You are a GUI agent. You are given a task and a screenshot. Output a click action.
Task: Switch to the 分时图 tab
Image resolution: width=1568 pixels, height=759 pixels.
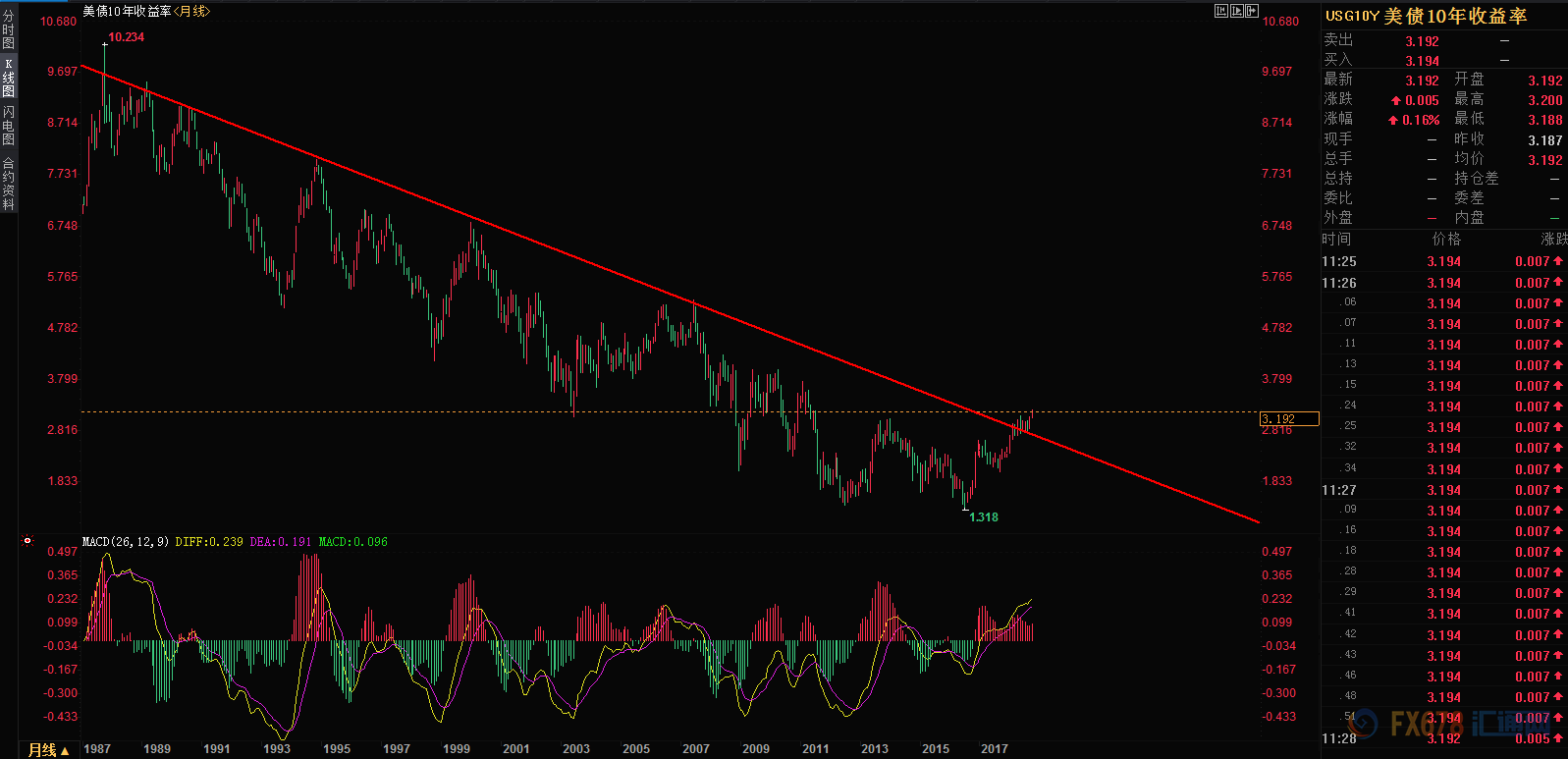(9, 30)
